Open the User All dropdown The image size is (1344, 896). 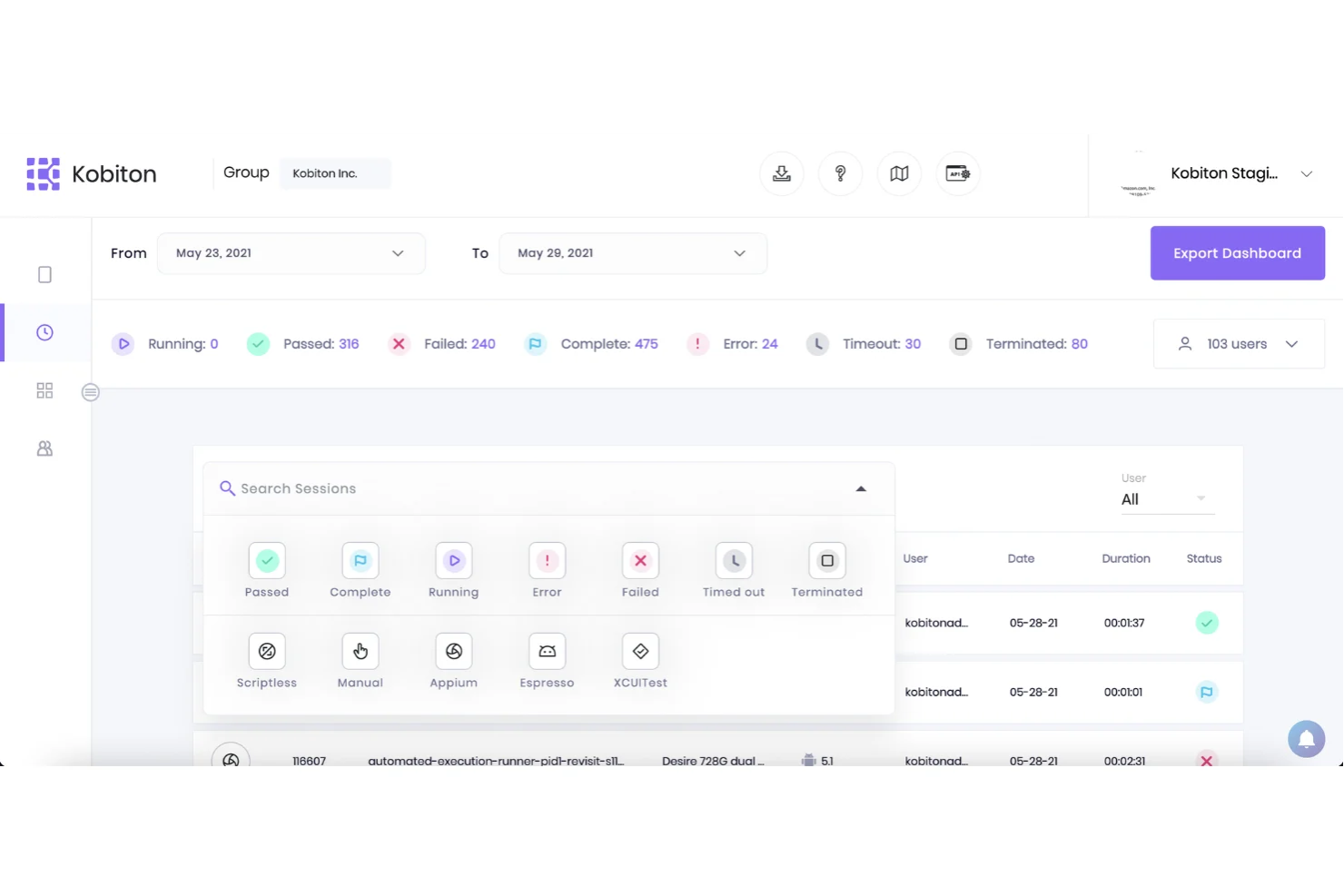pos(1167,498)
